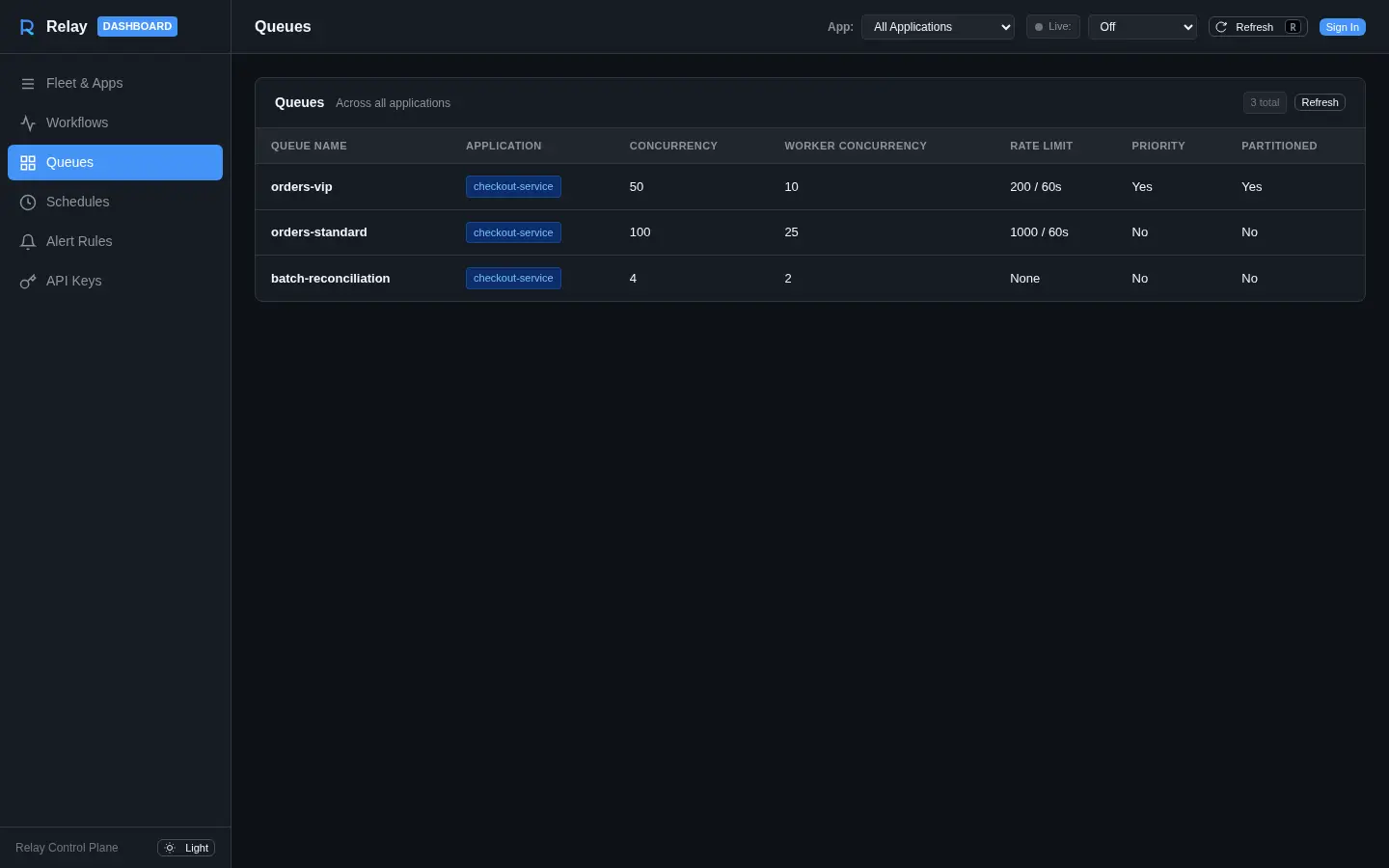This screenshot has height=868, width=1389.
Task: Click the Sign In button
Action: [x=1342, y=27]
